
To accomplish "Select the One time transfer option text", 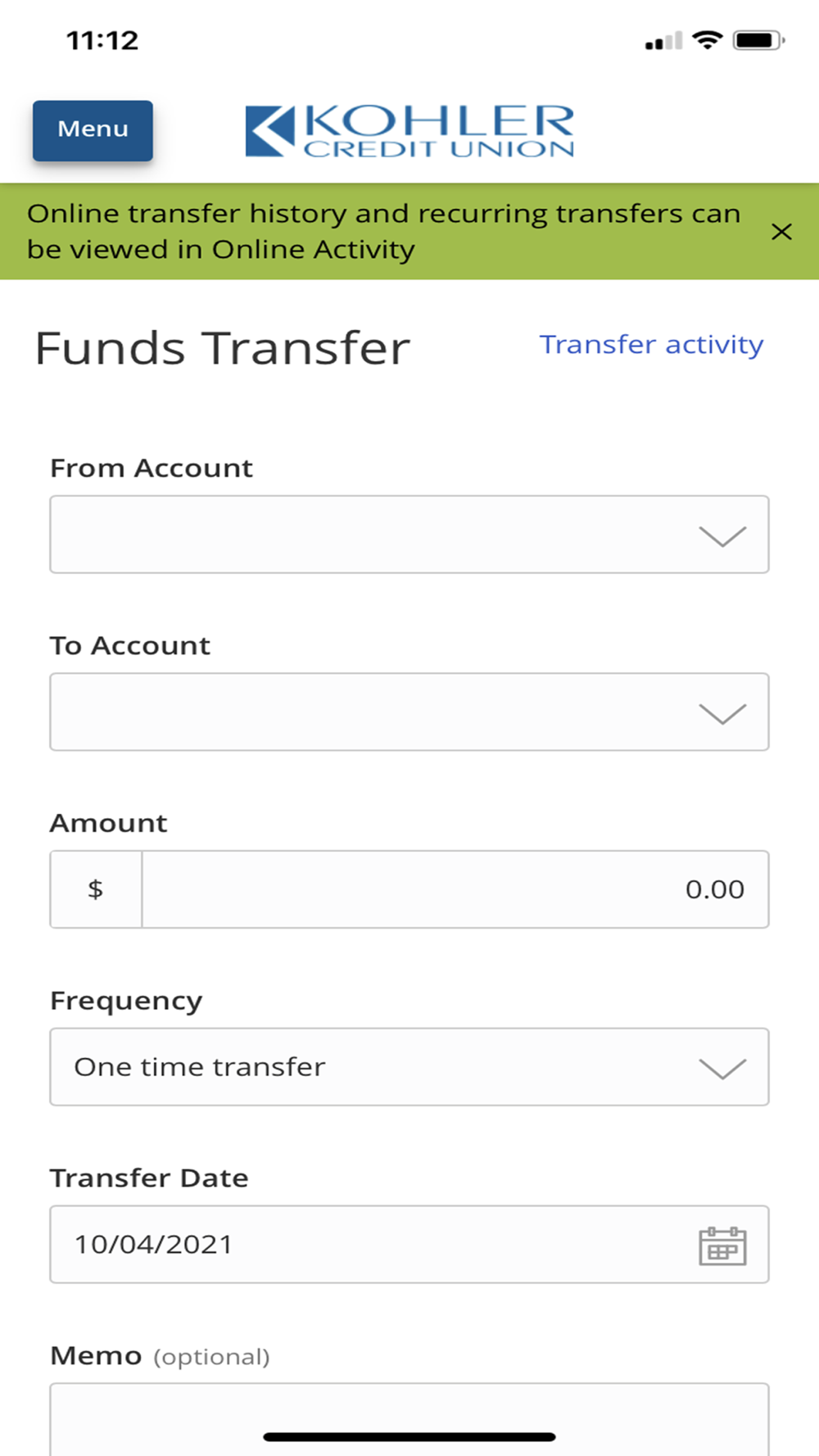I will coord(200,1067).
